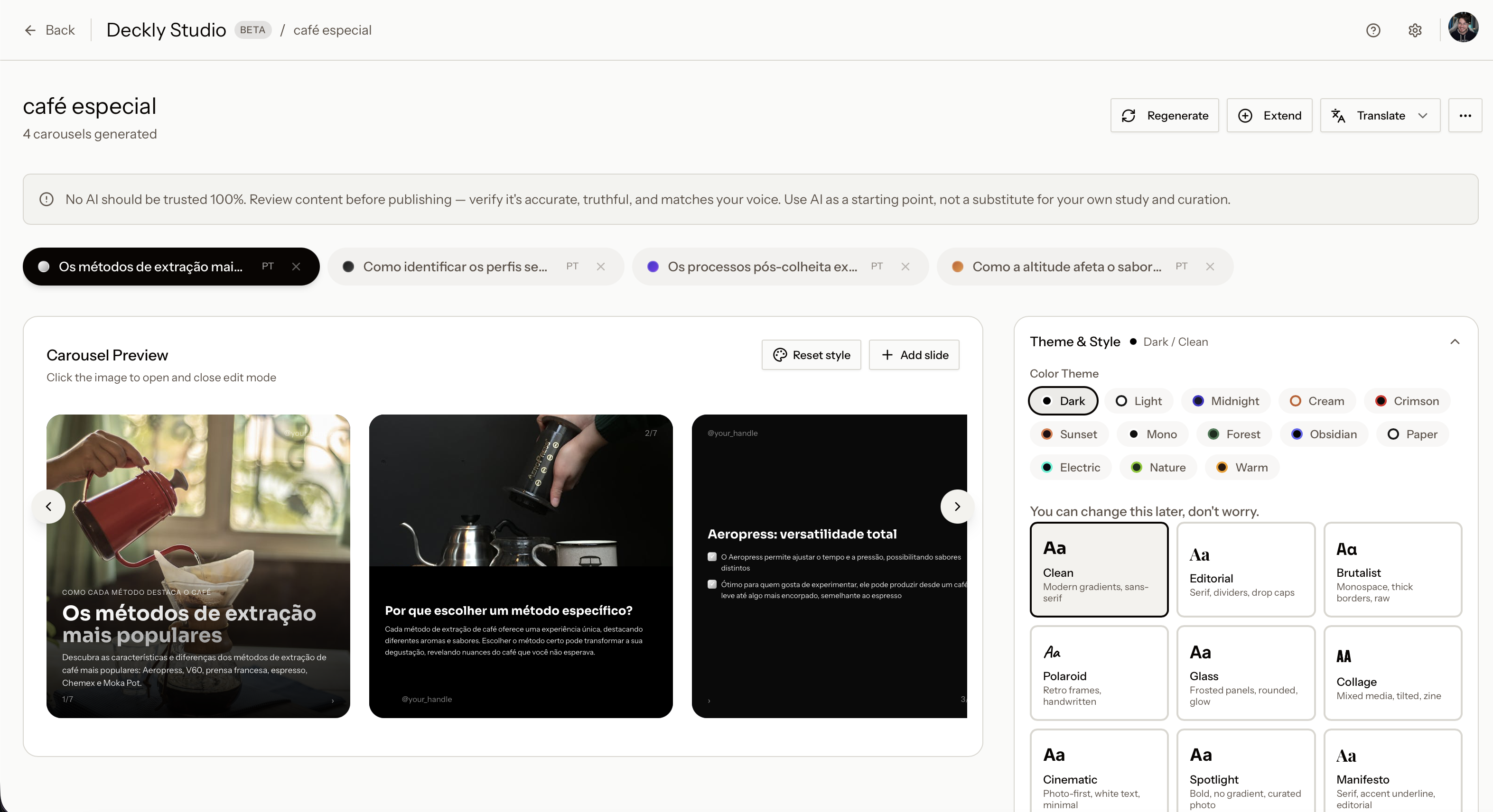Close the 'Como a altitude afeta' tab
The width and height of the screenshot is (1493, 812).
(1210, 267)
